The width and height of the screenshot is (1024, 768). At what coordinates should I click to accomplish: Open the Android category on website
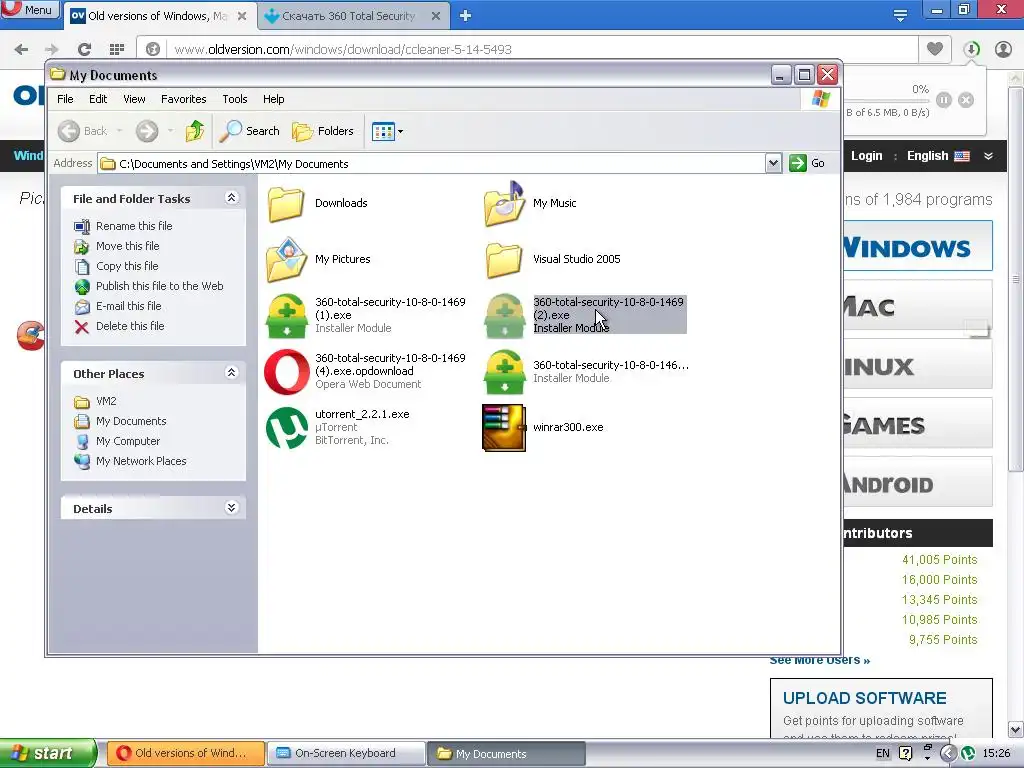[x=917, y=483]
